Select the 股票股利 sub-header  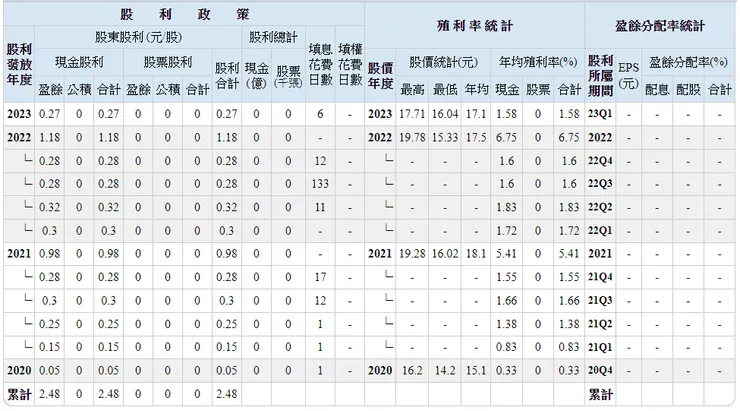click(x=168, y=62)
